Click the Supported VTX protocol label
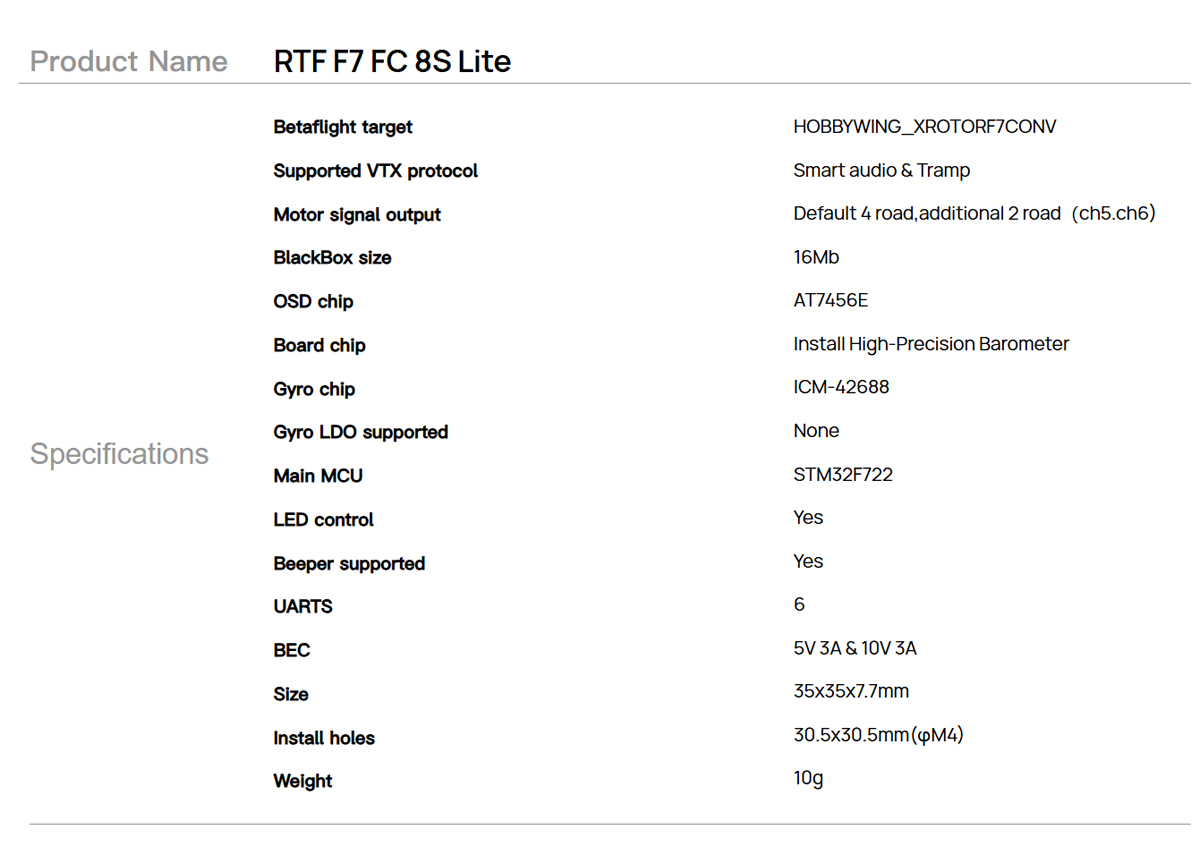The image size is (1200, 860). 375,171
